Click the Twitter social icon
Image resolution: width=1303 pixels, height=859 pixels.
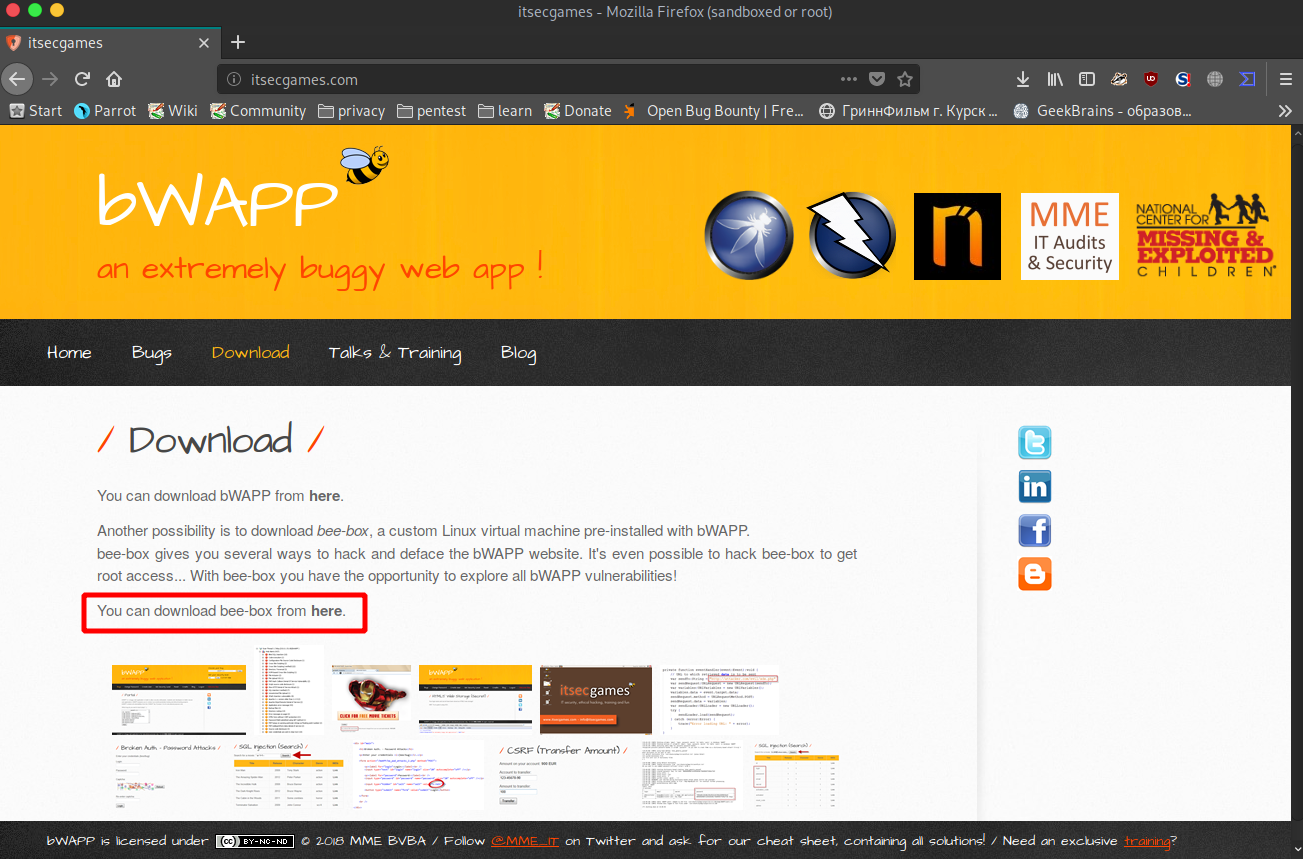tap(1035, 442)
